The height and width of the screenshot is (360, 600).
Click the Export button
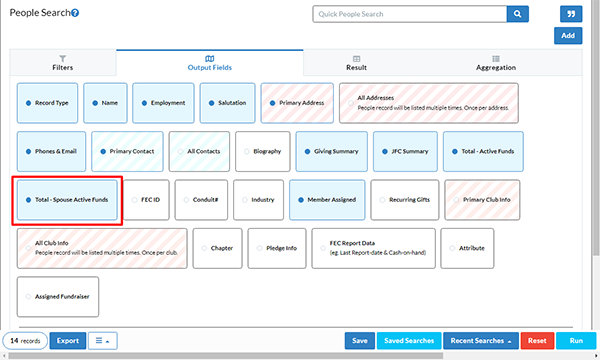pos(68,340)
